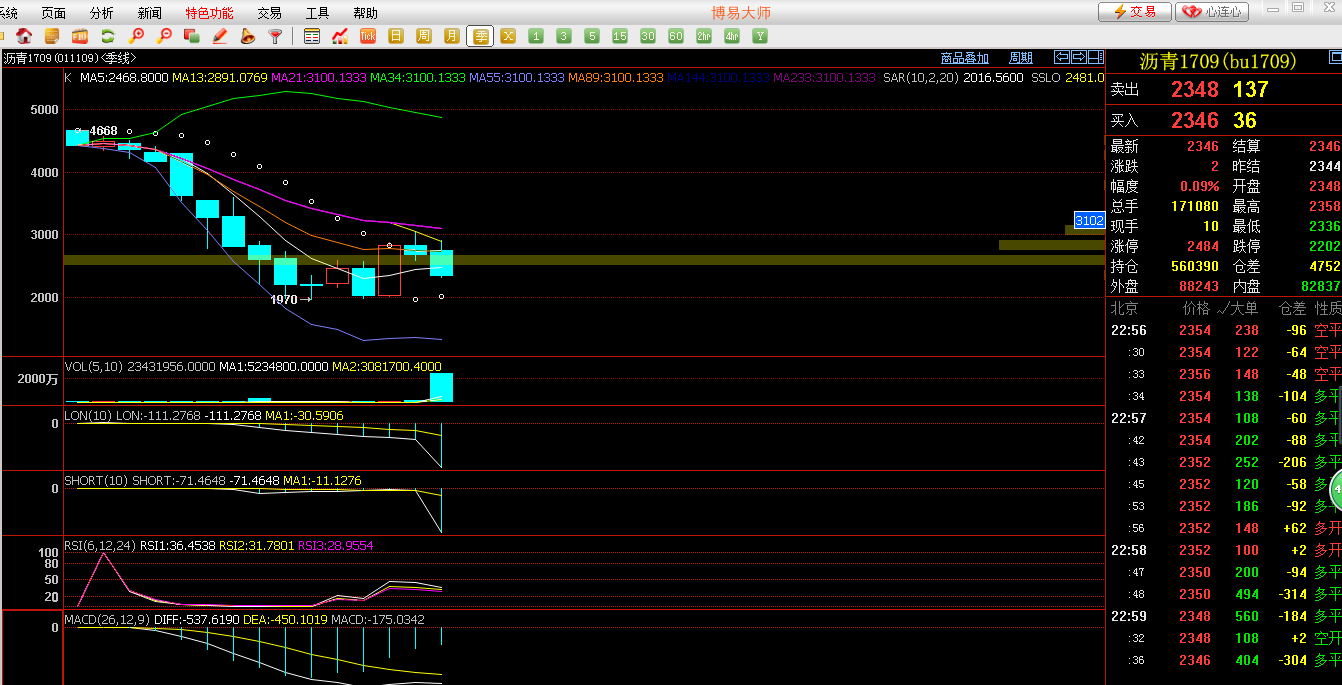
Task: Click the 价格 column header
Action: (x=1196, y=308)
